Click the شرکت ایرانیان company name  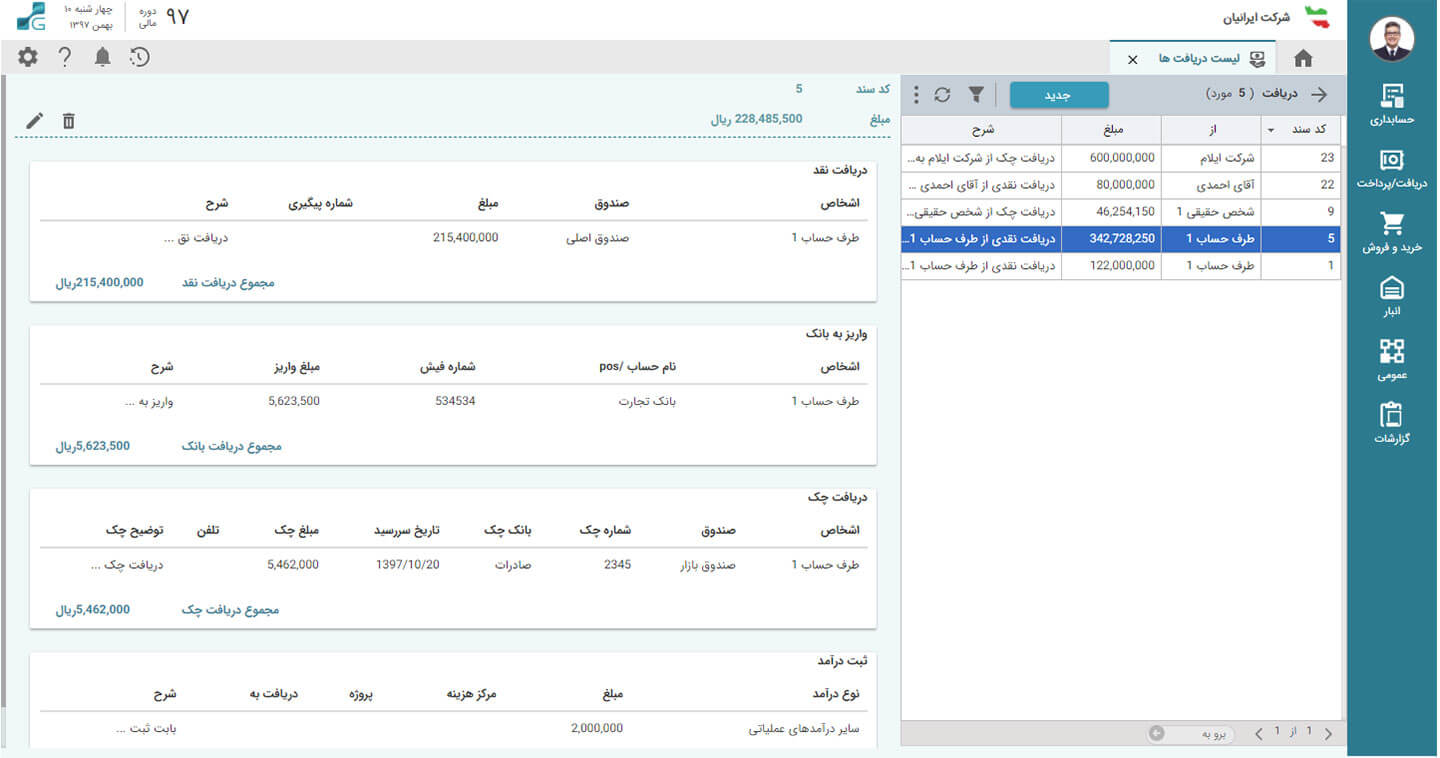1256,18
